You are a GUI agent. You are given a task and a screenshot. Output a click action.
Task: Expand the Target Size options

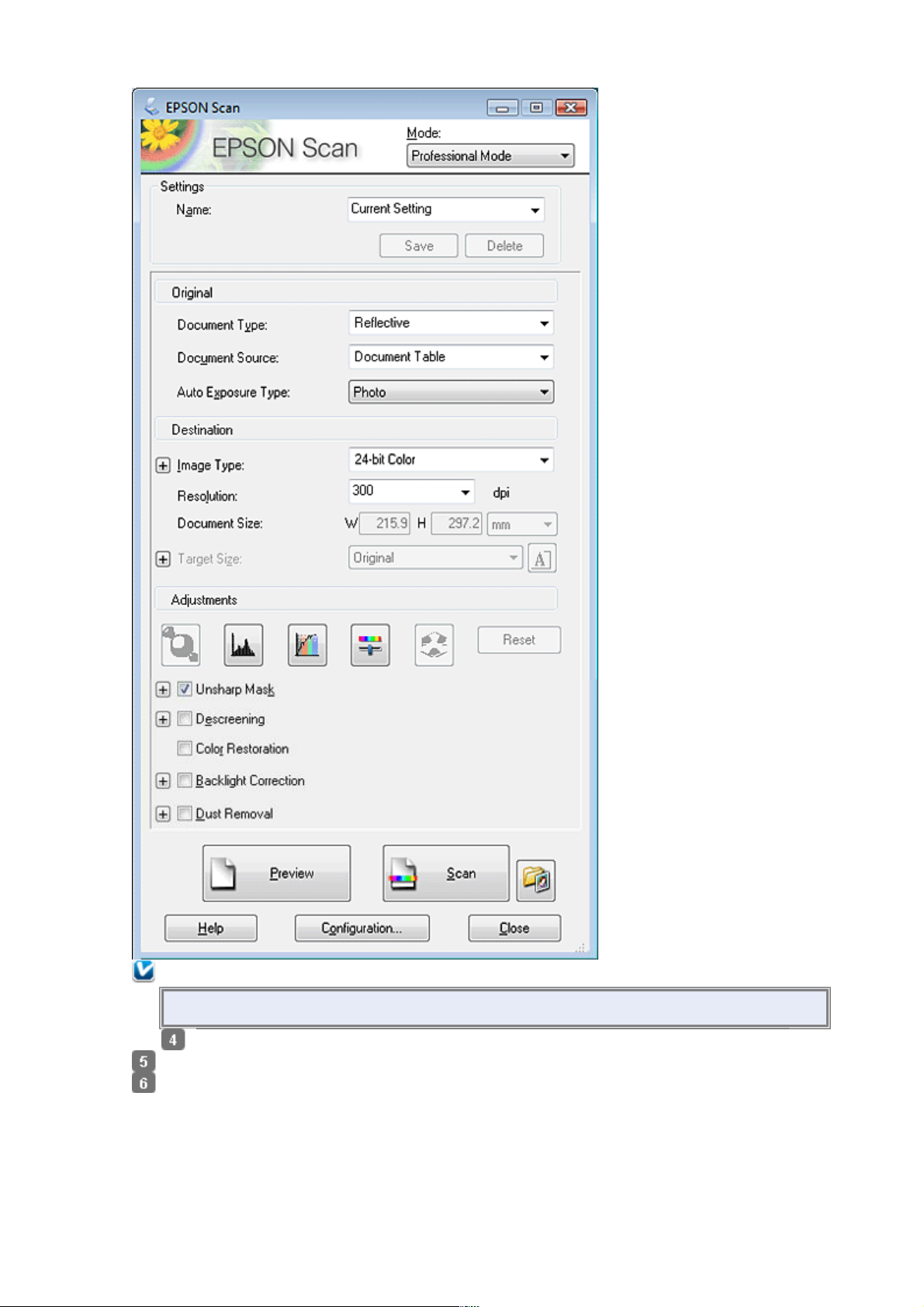[x=163, y=558]
